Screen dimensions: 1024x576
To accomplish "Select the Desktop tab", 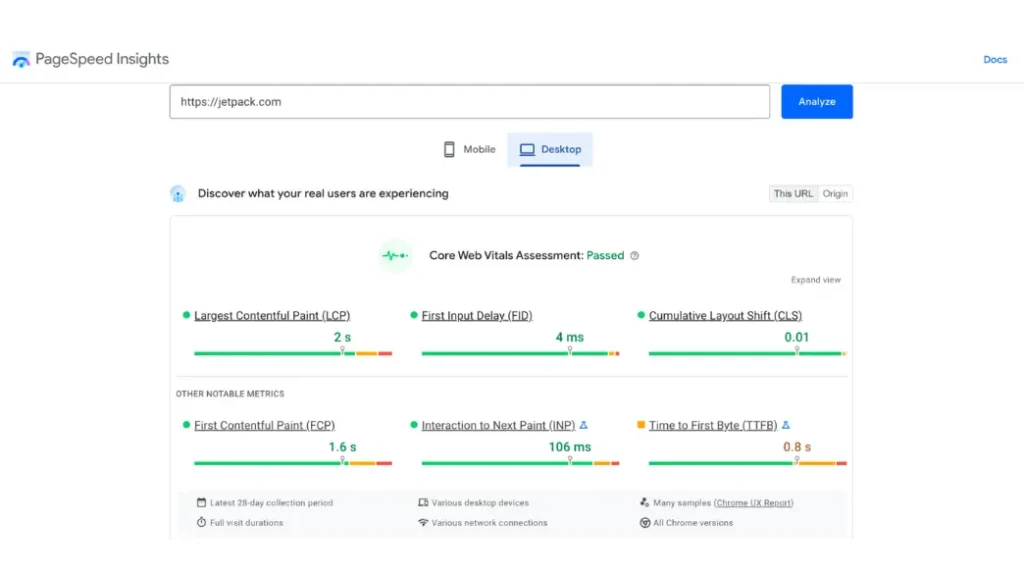I will pos(550,150).
